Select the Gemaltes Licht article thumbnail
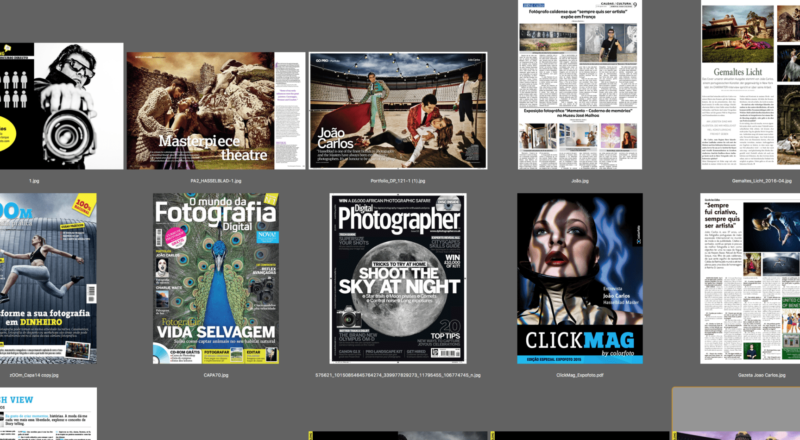Screen dimensions: 800x440 pos(751,85)
